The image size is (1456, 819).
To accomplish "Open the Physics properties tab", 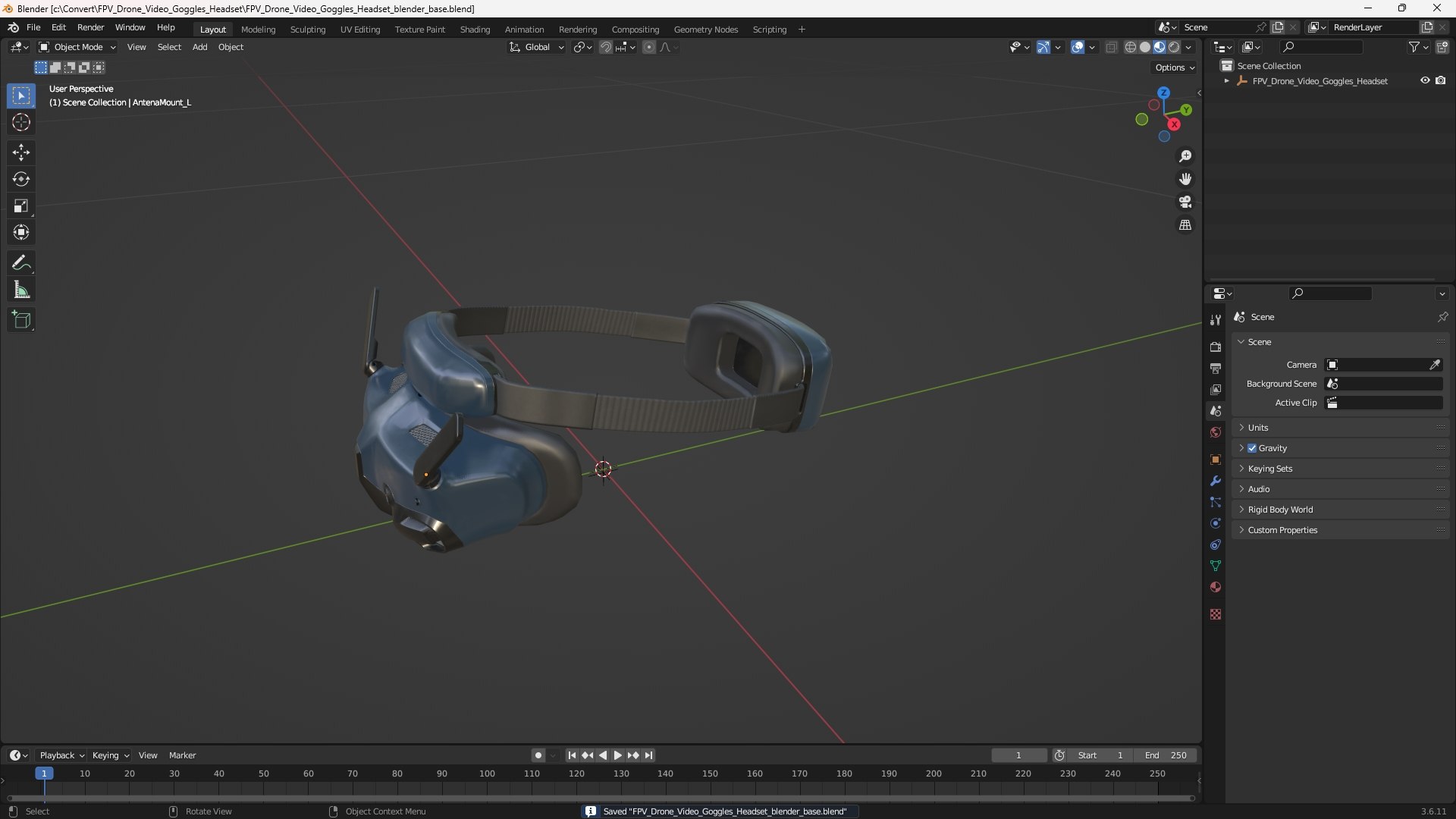I will [1216, 523].
